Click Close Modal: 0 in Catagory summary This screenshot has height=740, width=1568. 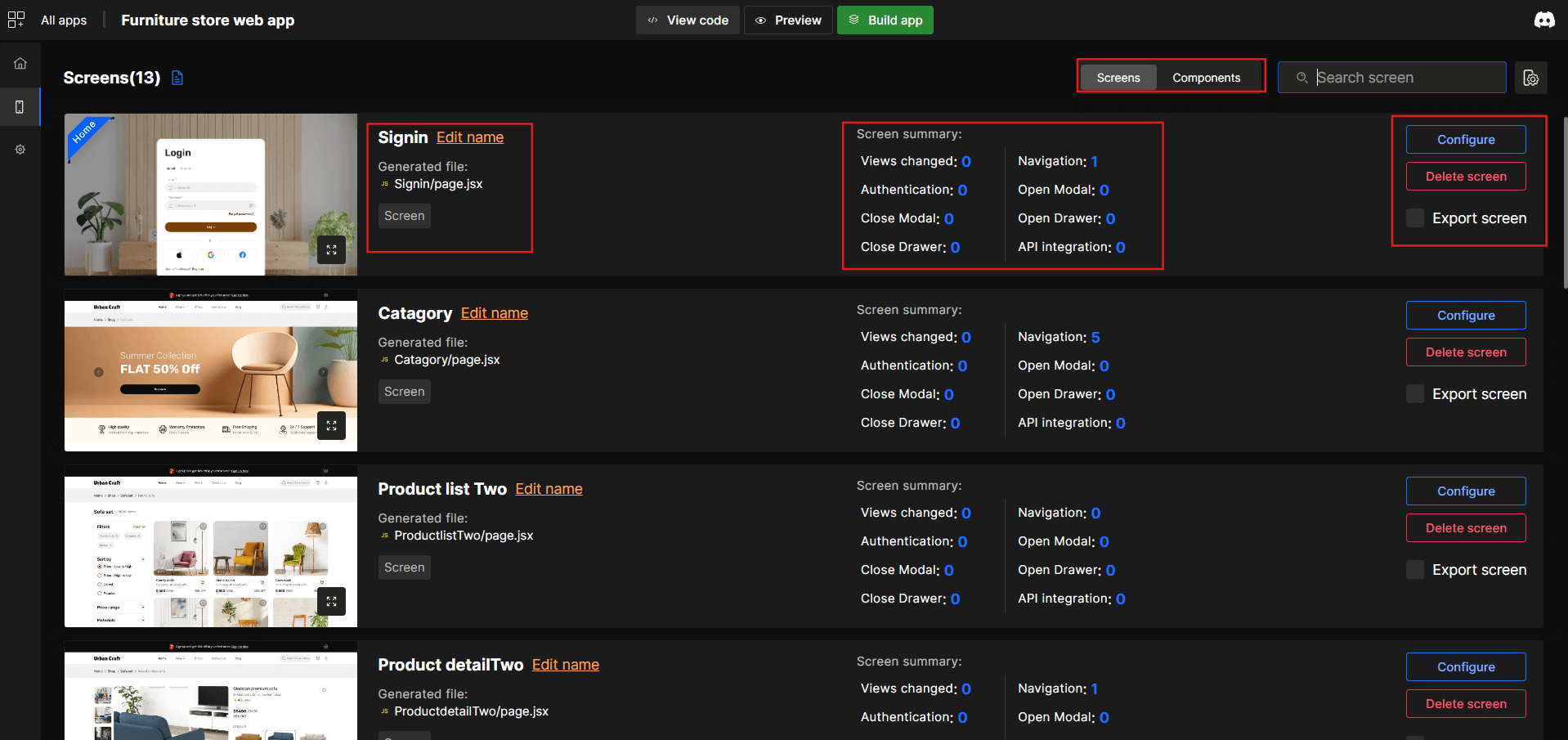click(x=907, y=394)
